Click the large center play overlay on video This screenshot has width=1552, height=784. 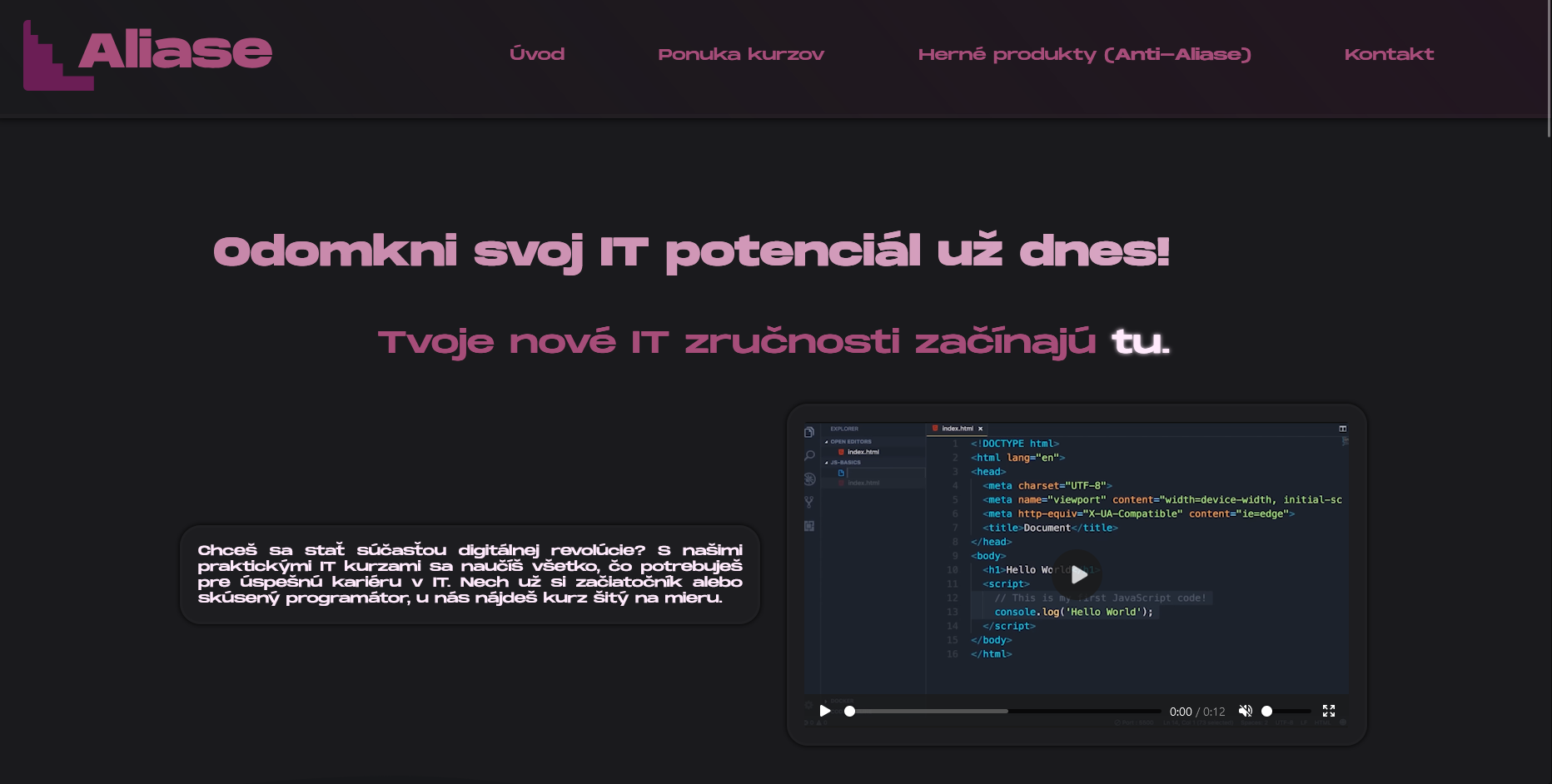(x=1077, y=574)
